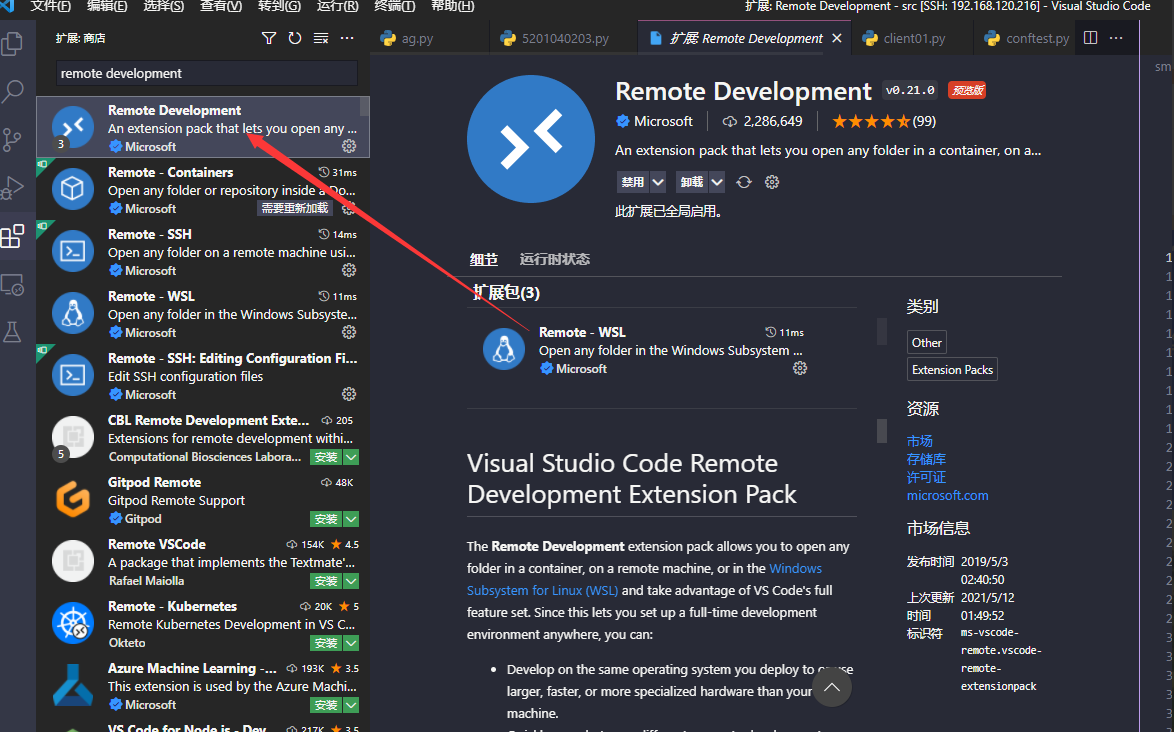
Task: Open the Explorer view in activity bar
Action: [x=13, y=43]
